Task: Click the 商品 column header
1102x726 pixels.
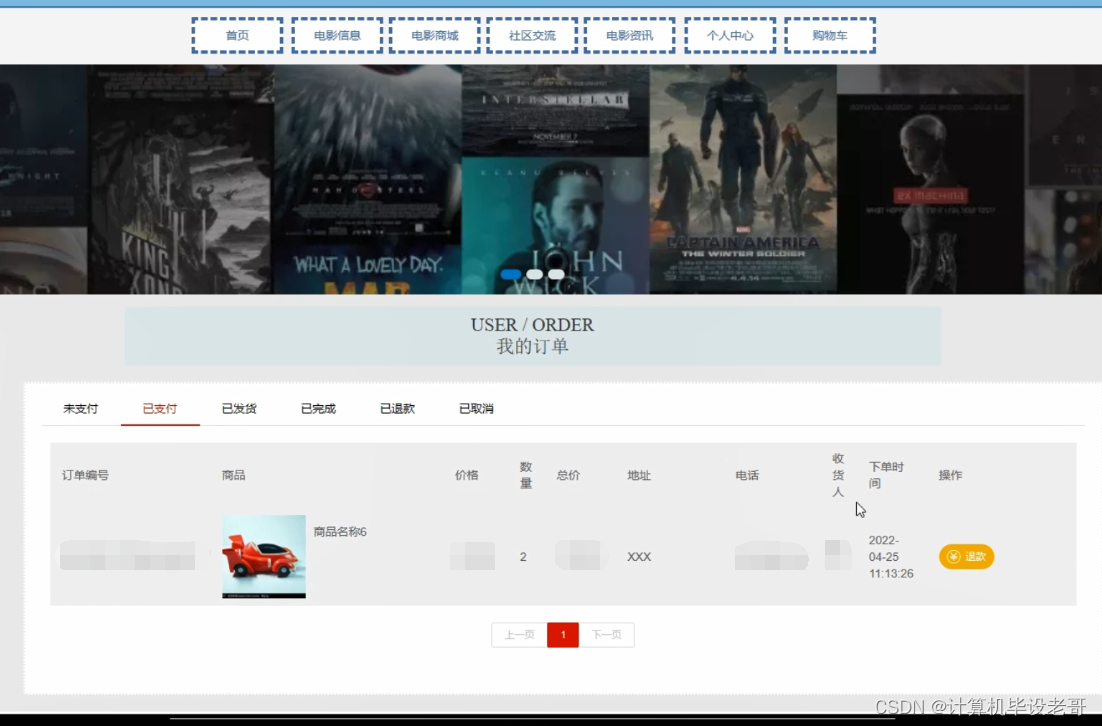Action: (233, 475)
